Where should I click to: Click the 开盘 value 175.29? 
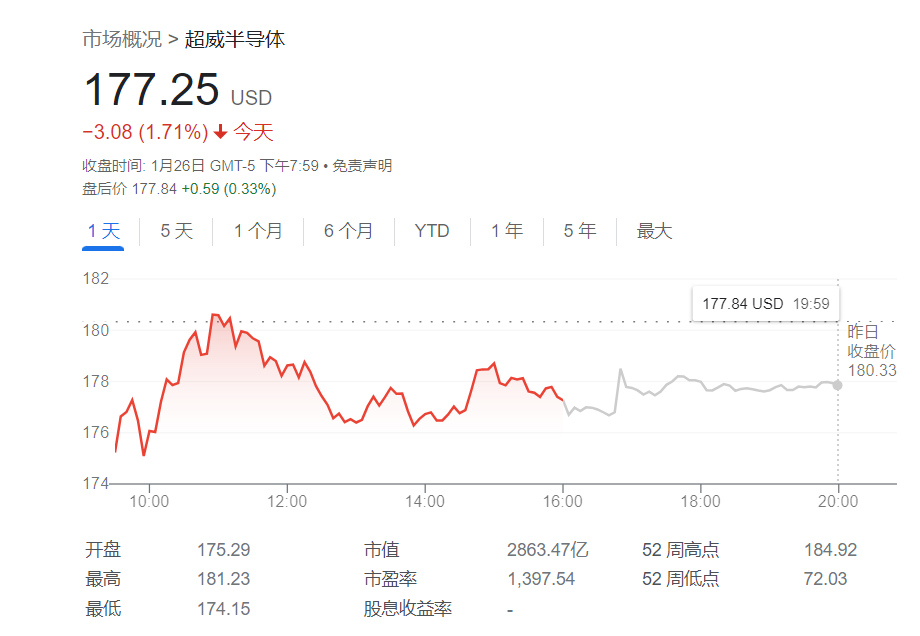pos(224,550)
